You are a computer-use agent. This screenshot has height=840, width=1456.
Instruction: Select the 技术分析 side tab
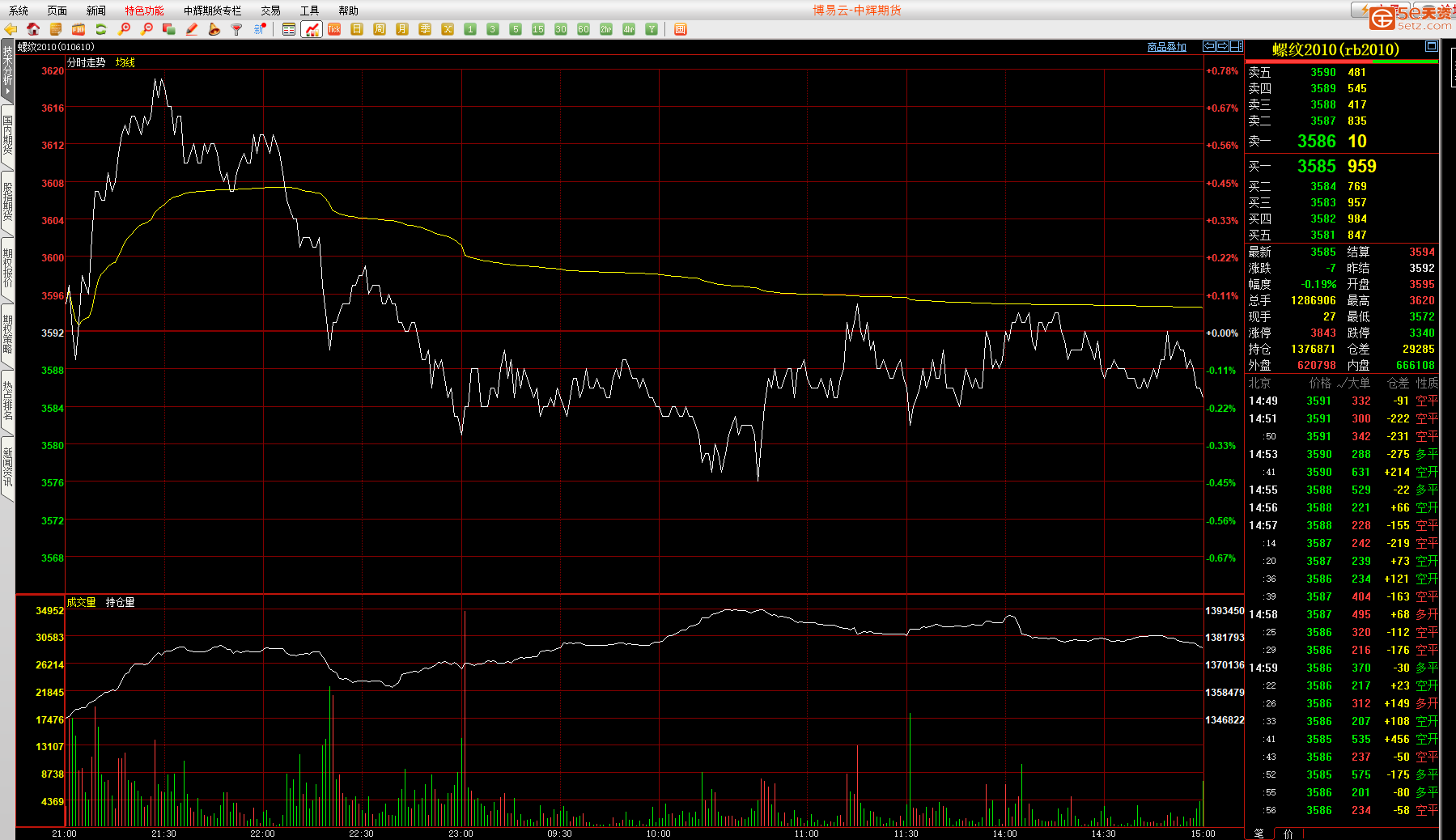tap(7, 70)
